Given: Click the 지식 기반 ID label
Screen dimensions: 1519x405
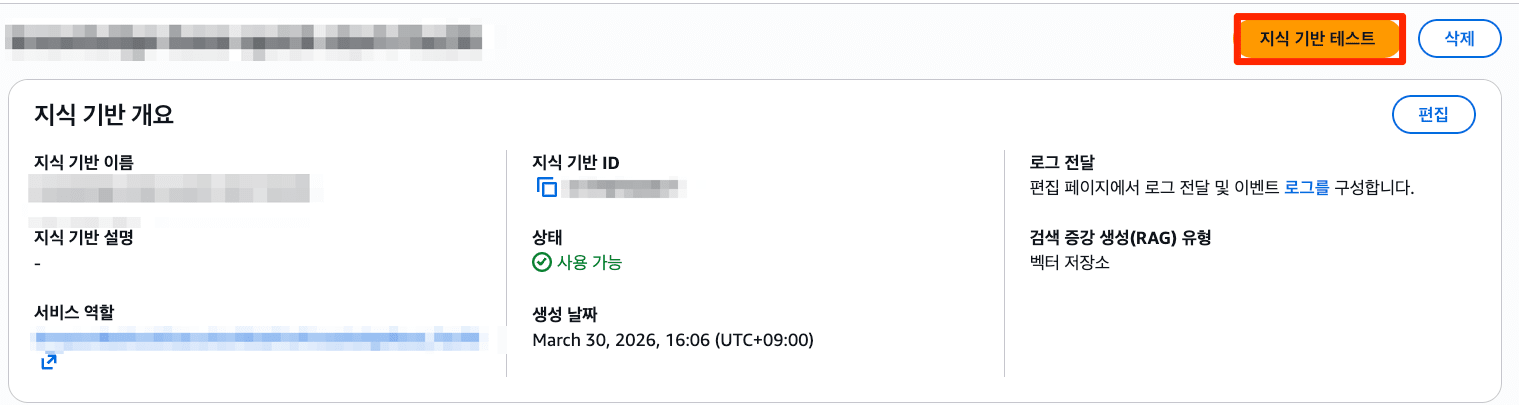Looking at the screenshot, I should 583,161.
